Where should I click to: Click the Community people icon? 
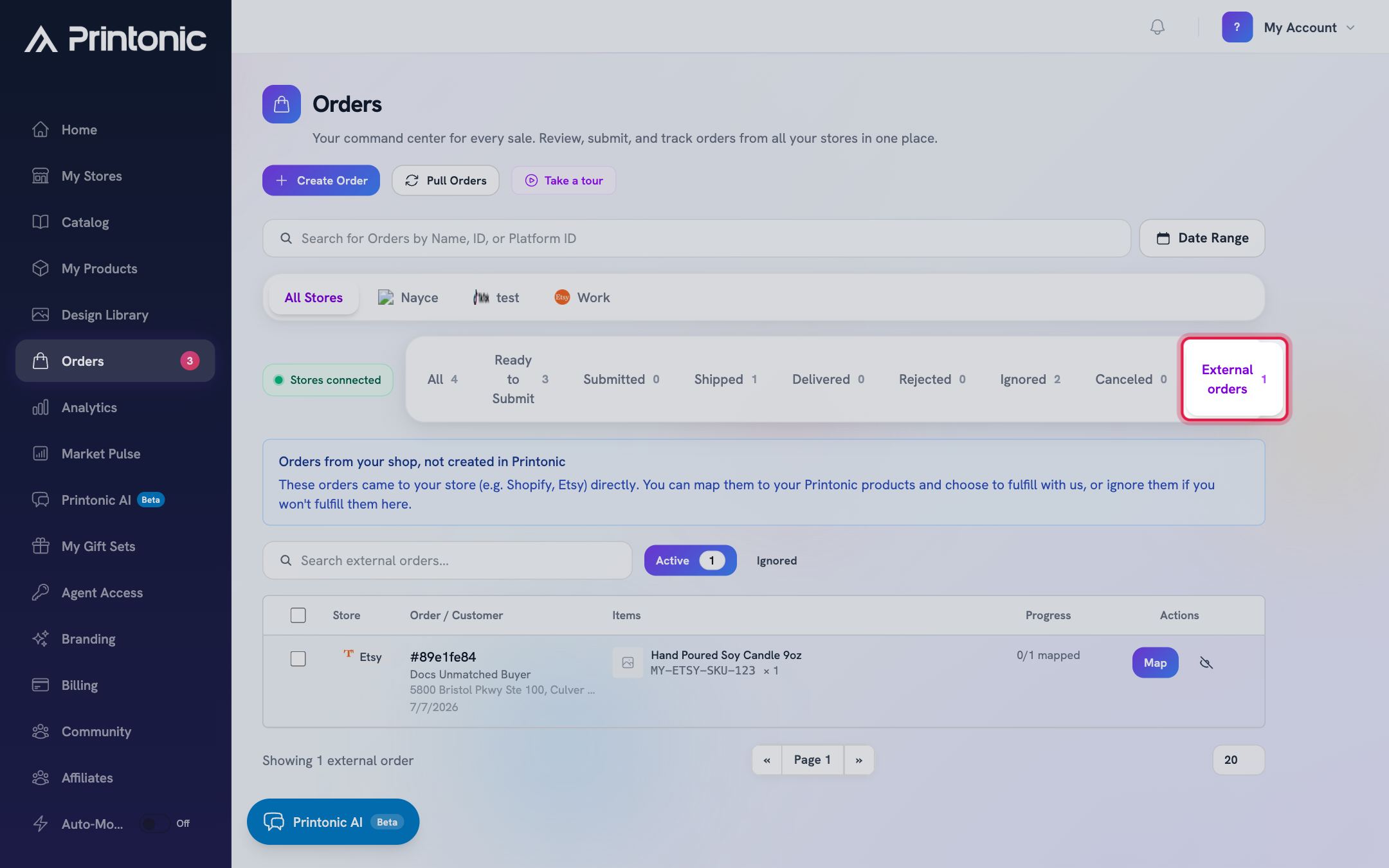(41, 732)
